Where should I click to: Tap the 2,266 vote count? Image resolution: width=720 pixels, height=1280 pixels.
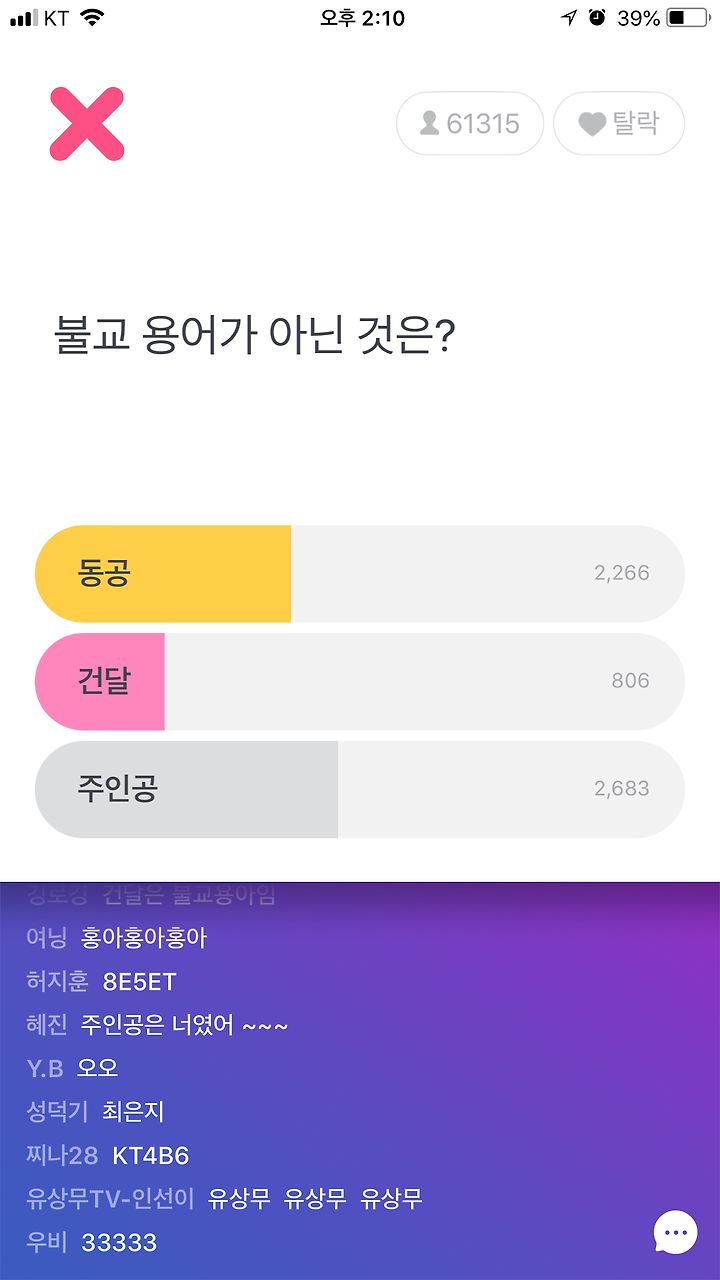click(x=622, y=573)
